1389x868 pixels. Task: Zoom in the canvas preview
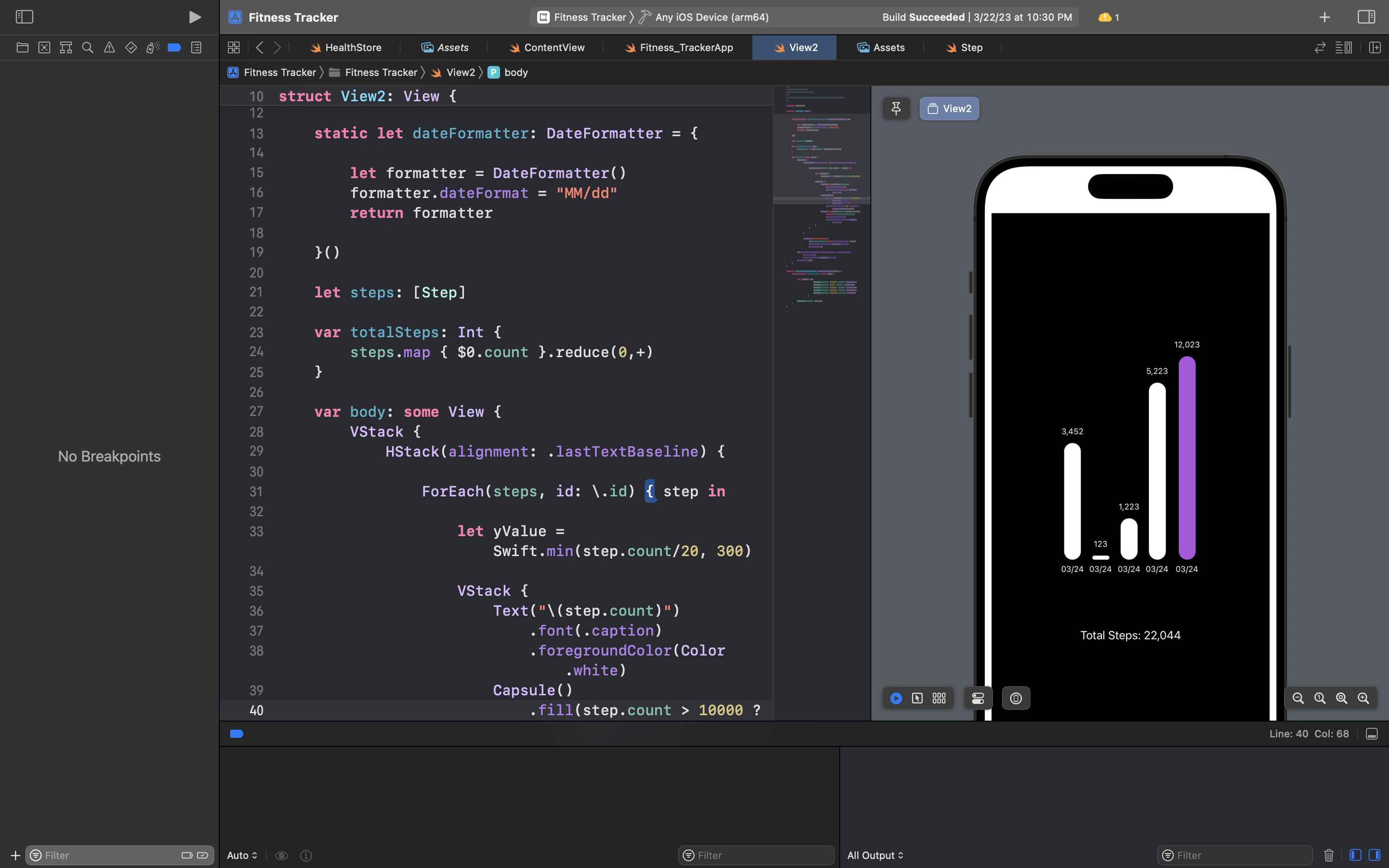click(x=1363, y=698)
